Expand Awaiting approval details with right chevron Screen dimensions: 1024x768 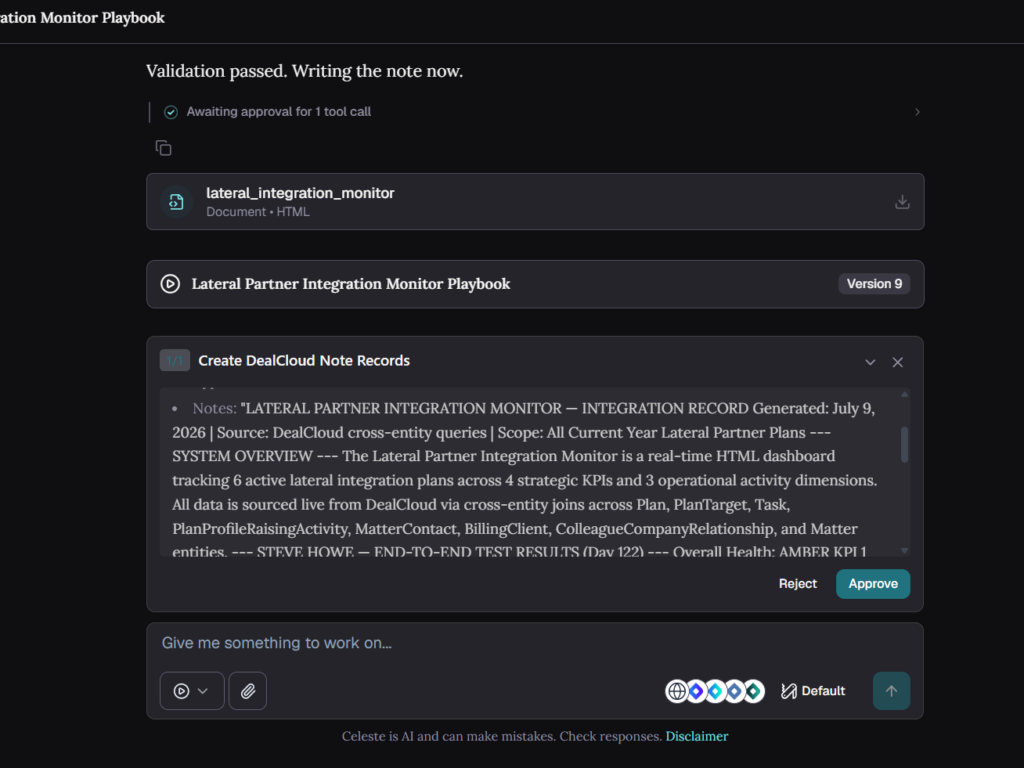click(917, 112)
